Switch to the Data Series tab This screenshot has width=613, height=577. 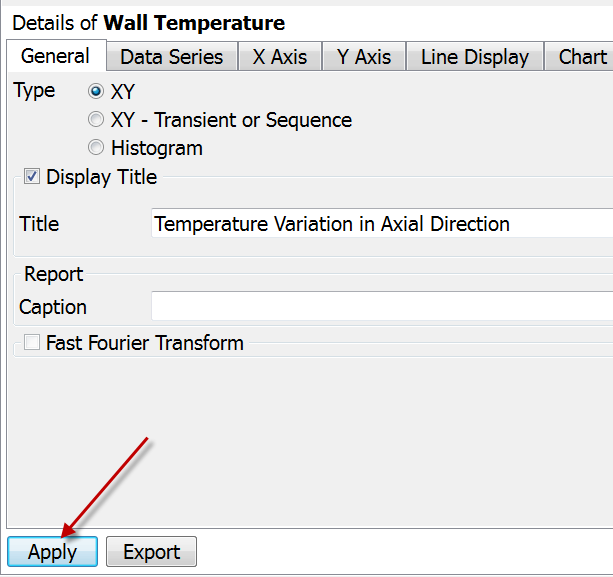pos(172,57)
